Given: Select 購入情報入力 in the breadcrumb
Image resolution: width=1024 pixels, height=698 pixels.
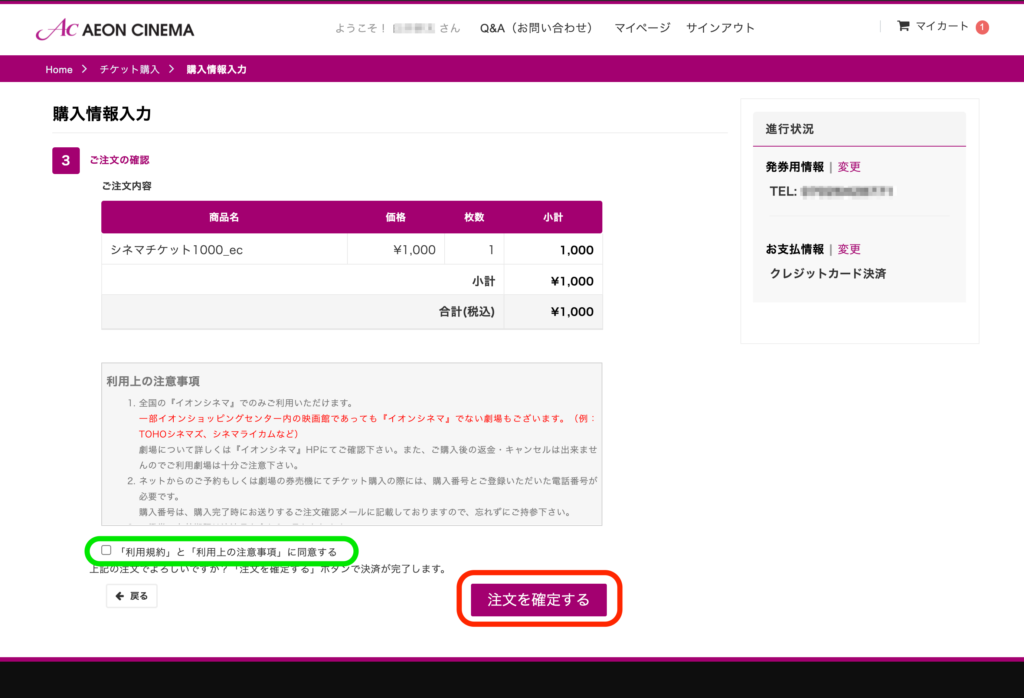Looking at the screenshot, I should (216, 69).
